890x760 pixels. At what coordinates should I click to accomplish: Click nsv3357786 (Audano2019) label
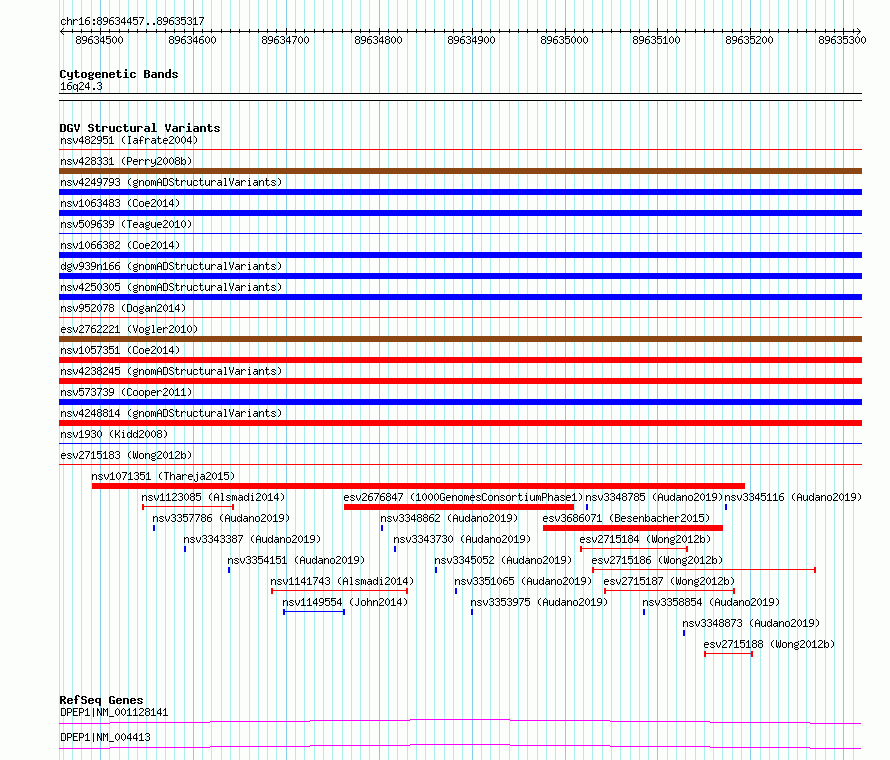click(221, 518)
